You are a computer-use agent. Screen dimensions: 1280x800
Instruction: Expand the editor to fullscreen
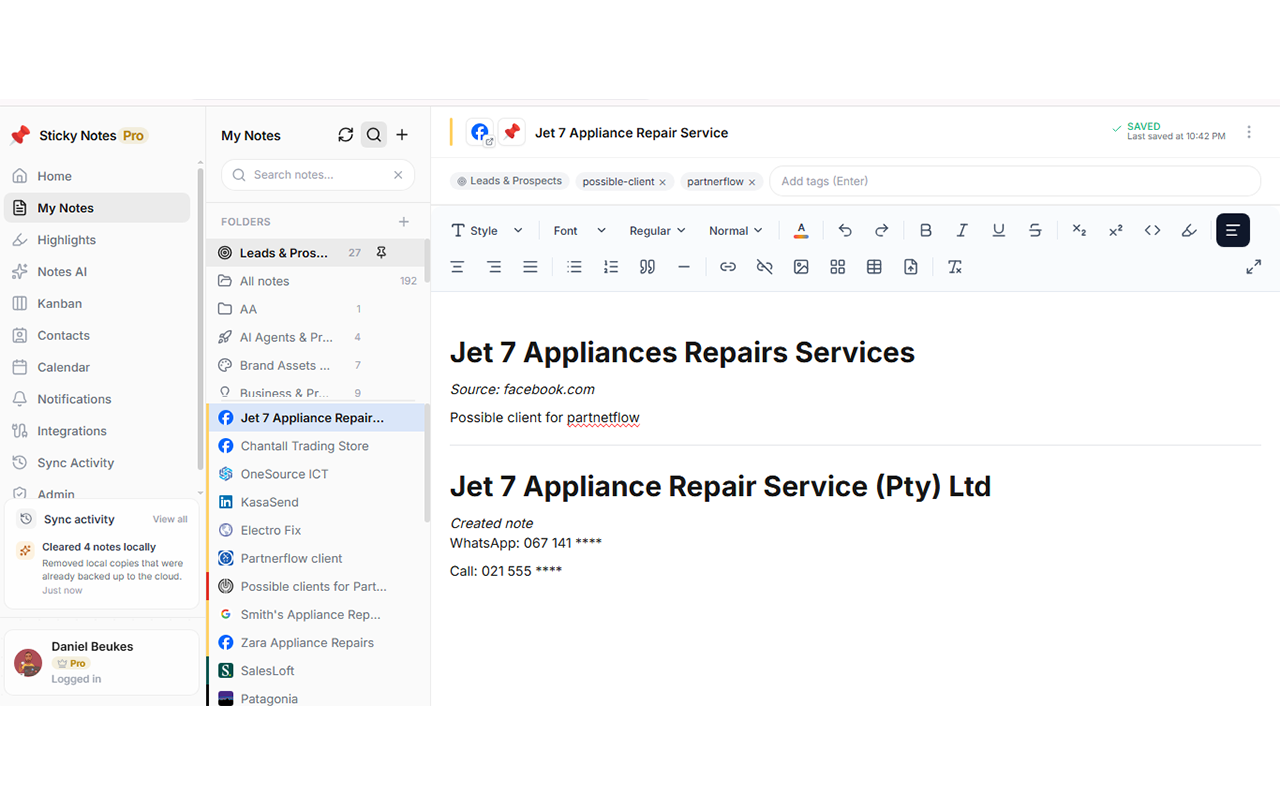tap(1253, 267)
